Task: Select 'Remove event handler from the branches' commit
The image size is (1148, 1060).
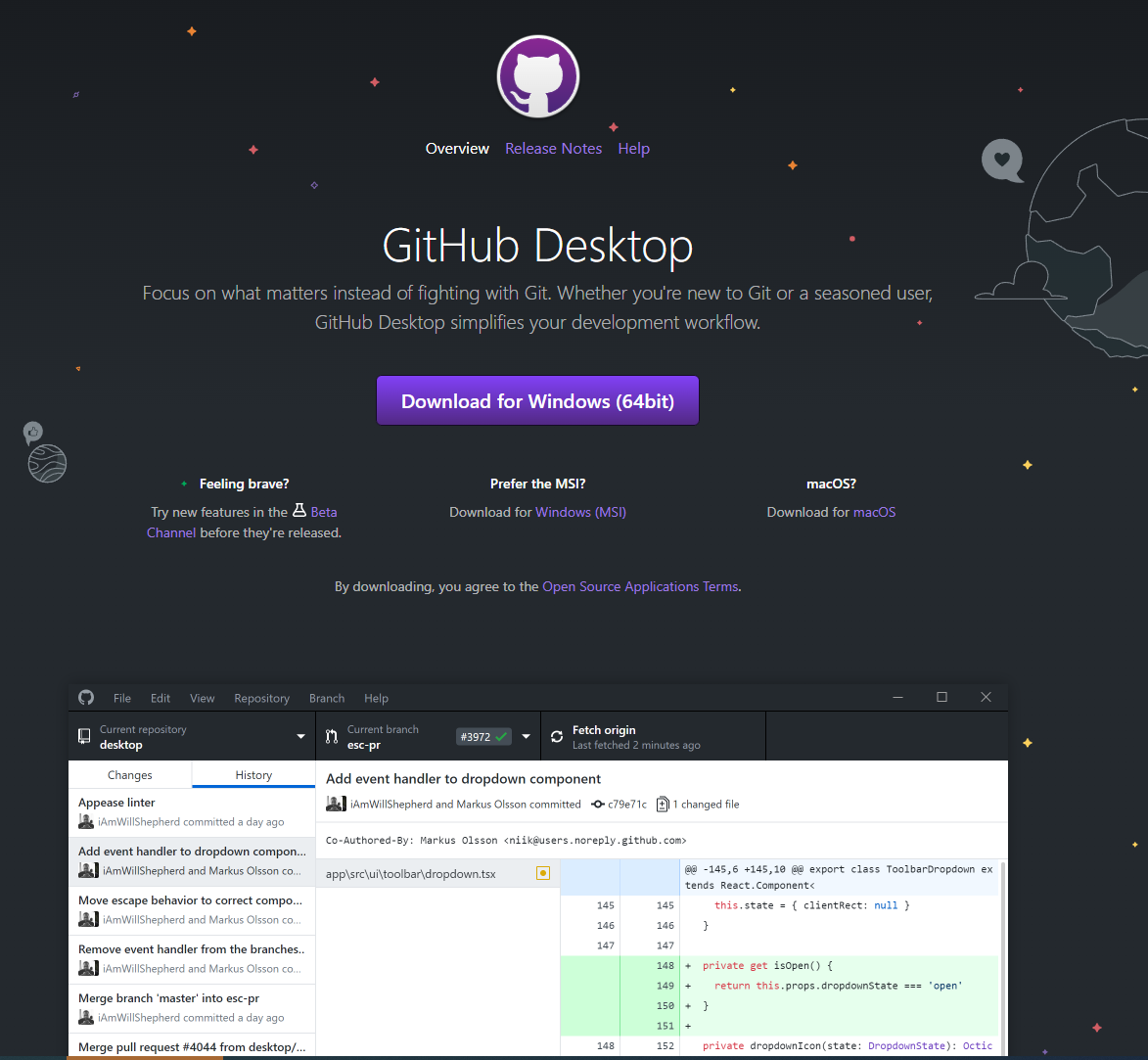Action: point(192,960)
